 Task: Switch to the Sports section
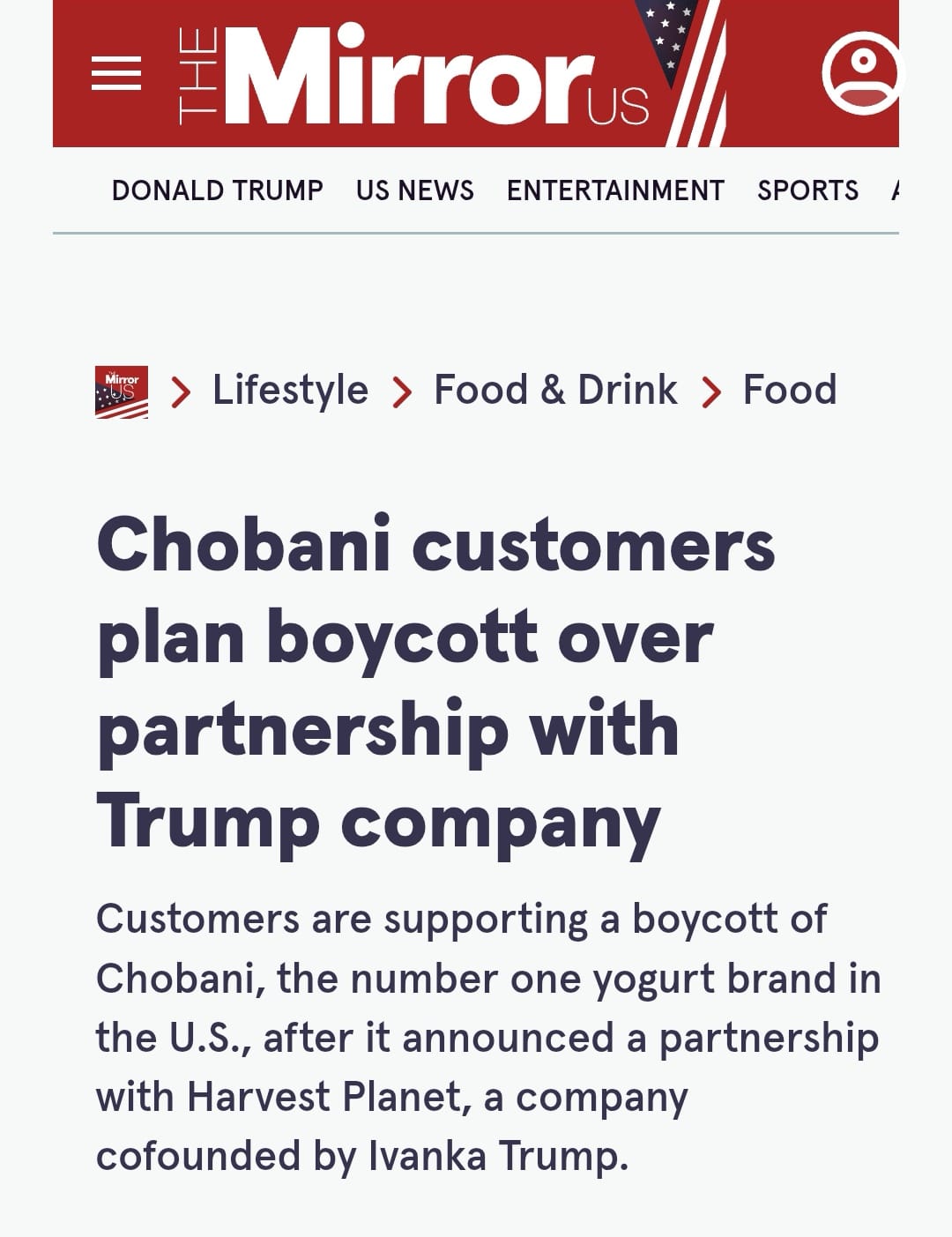point(807,190)
